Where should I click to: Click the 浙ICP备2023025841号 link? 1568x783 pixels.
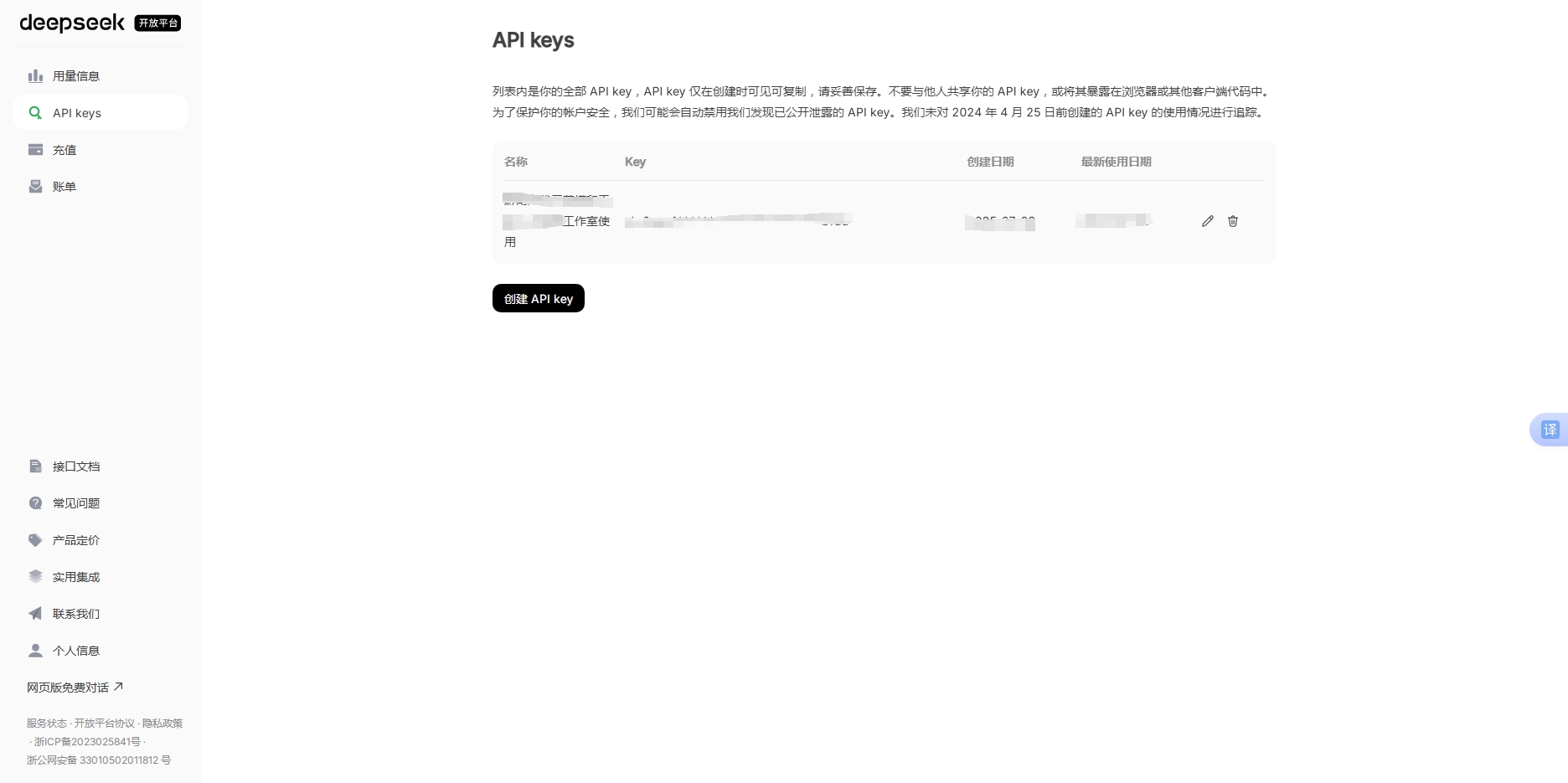87,742
